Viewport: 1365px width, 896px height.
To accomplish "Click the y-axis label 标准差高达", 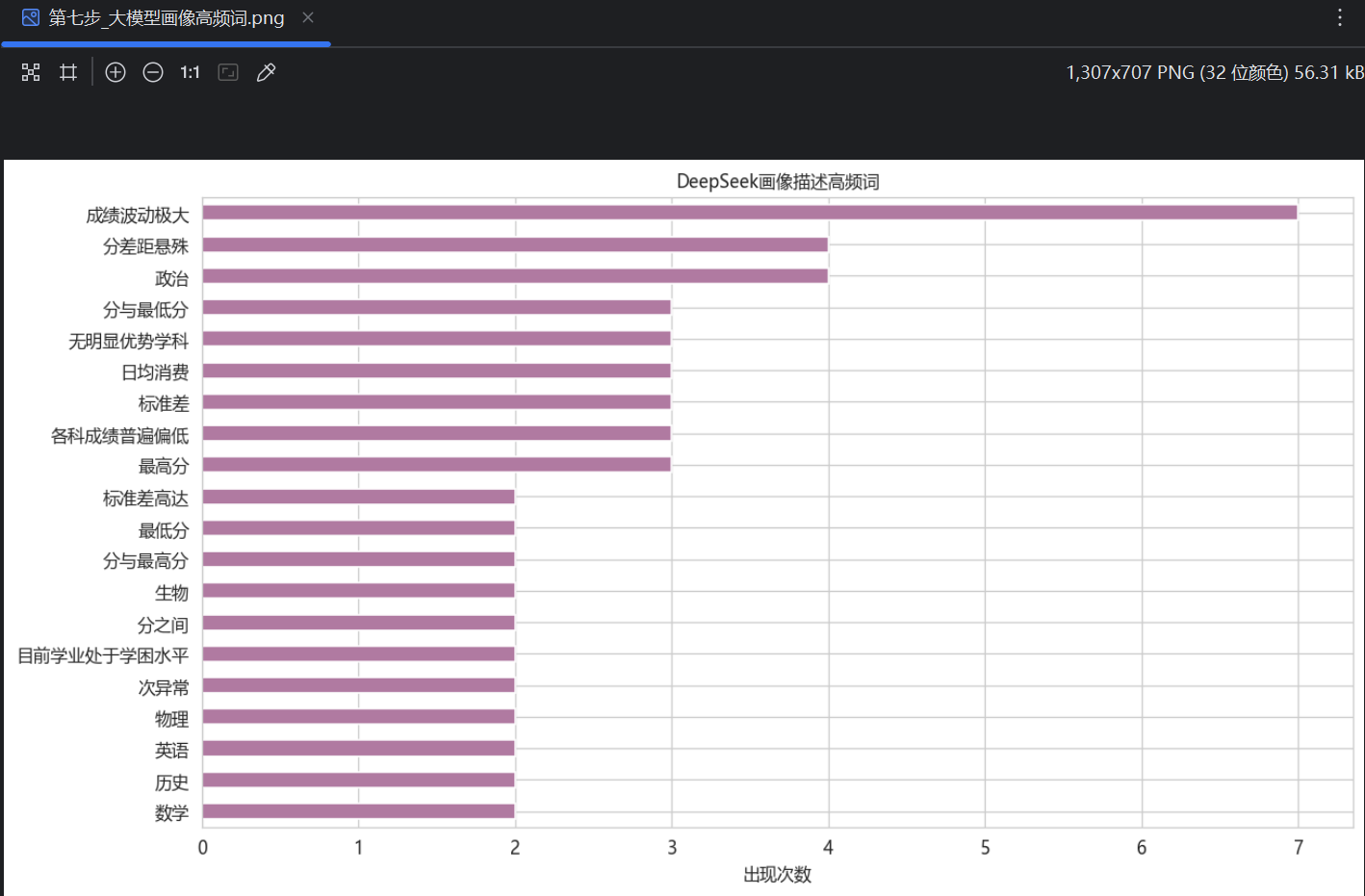I will tap(146, 499).
